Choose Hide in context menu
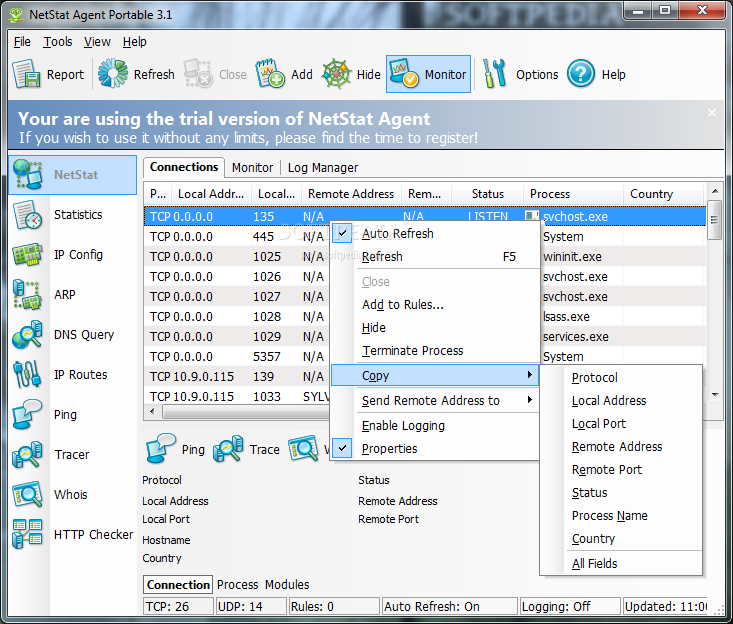733x624 pixels. click(434, 328)
